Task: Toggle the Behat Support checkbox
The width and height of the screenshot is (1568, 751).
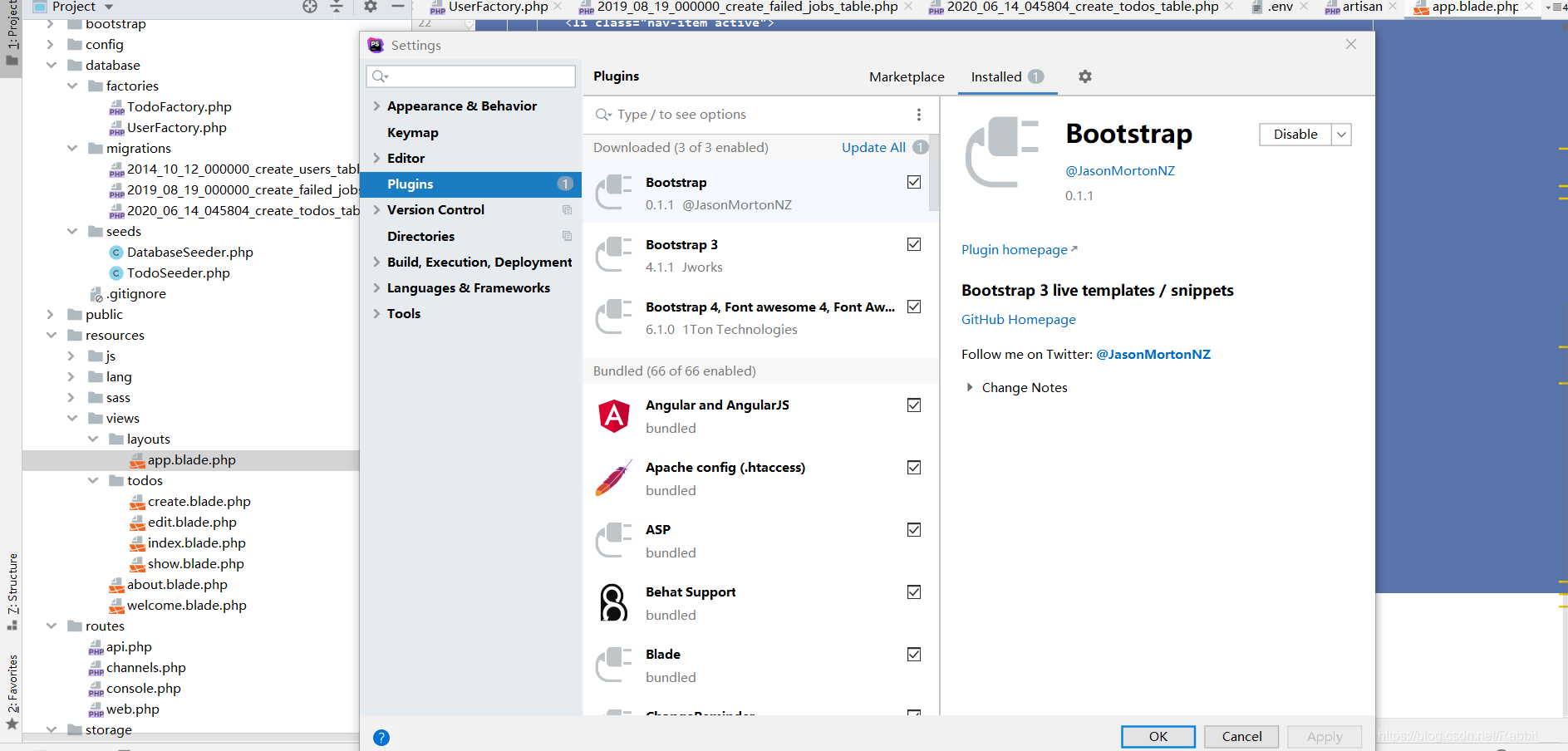Action: (x=914, y=592)
